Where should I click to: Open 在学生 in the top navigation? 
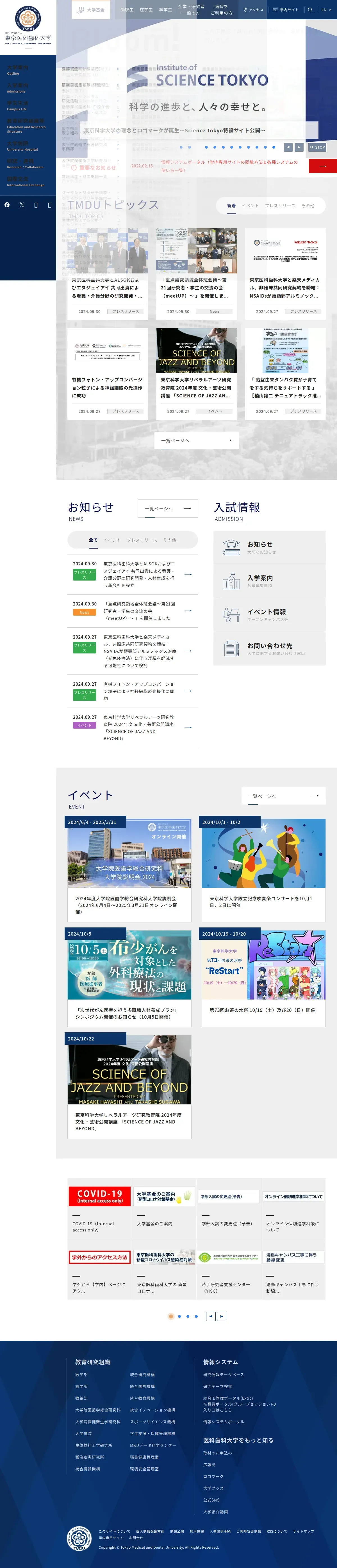[x=146, y=10]
